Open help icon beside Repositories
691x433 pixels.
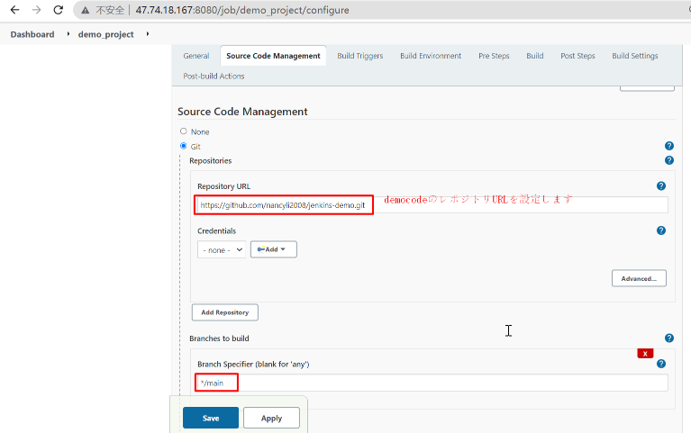point(669,160)
